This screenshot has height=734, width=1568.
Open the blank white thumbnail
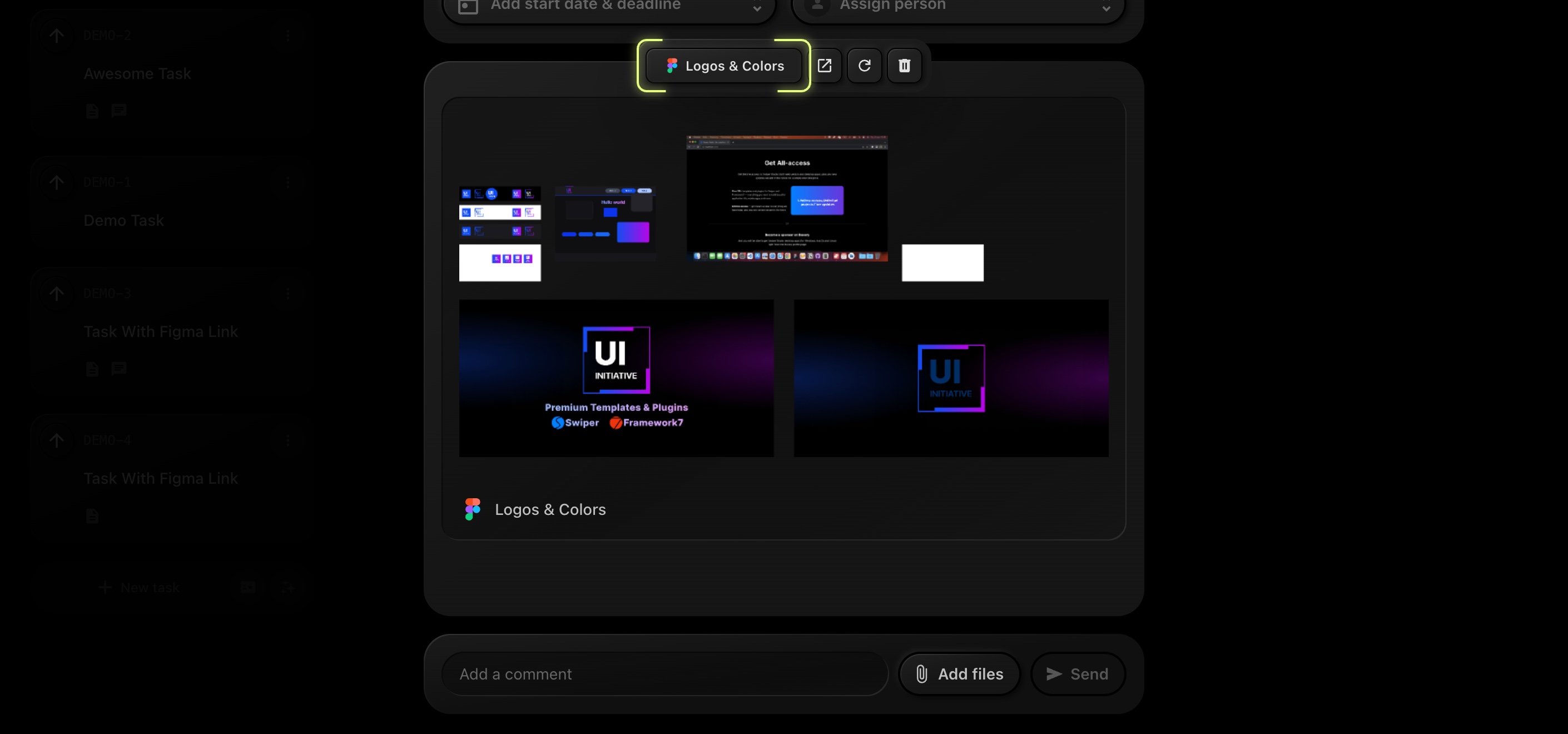(x=942, y=263)
